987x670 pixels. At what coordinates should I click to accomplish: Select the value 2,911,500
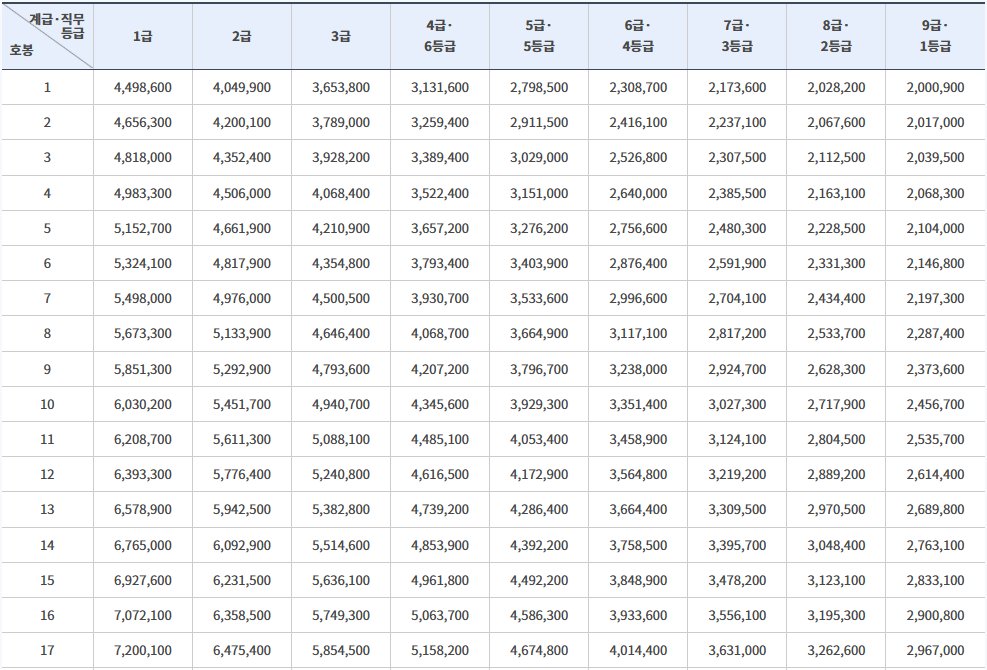[539, 123]
